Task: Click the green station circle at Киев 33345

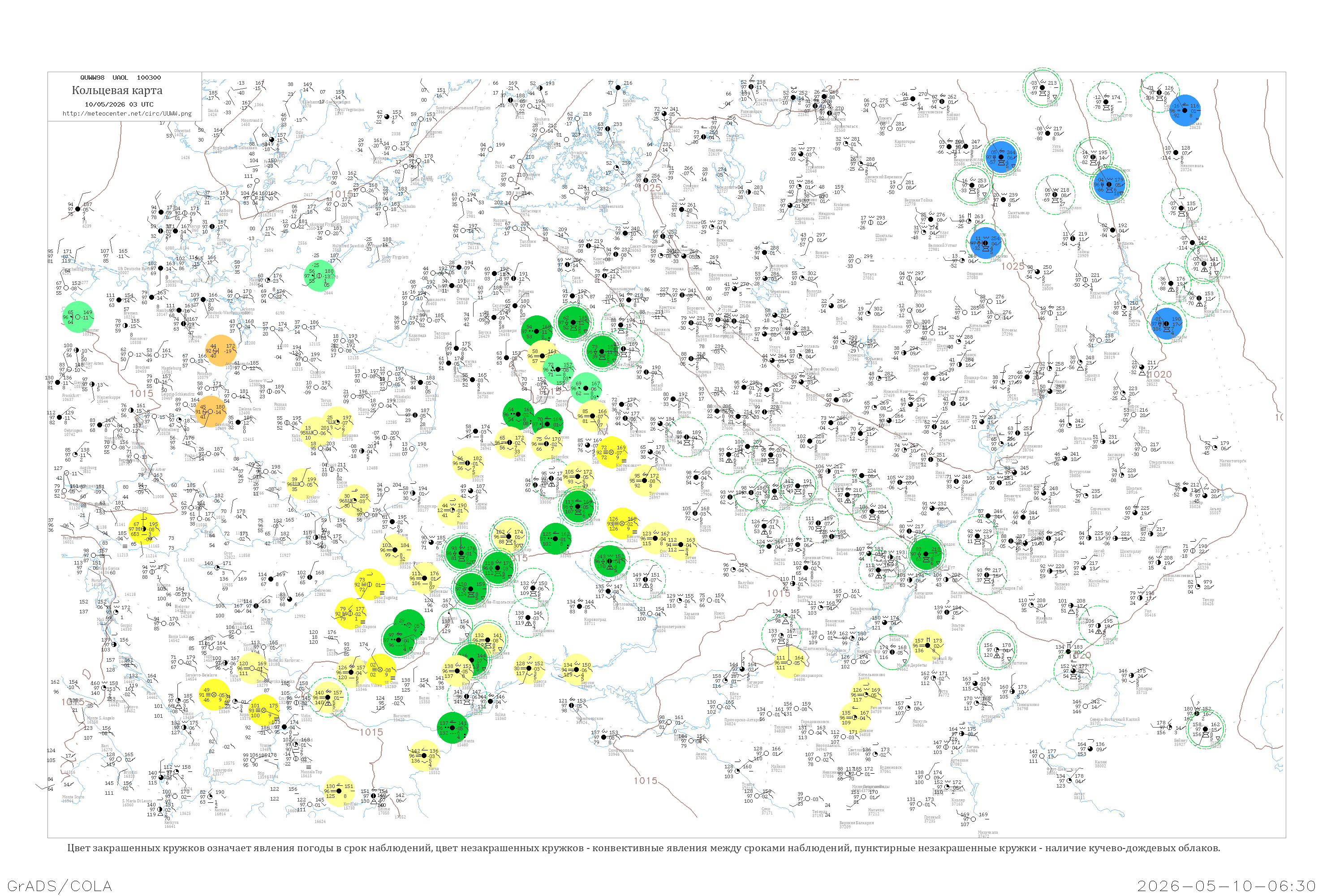Action: click(x=556, y=539)
